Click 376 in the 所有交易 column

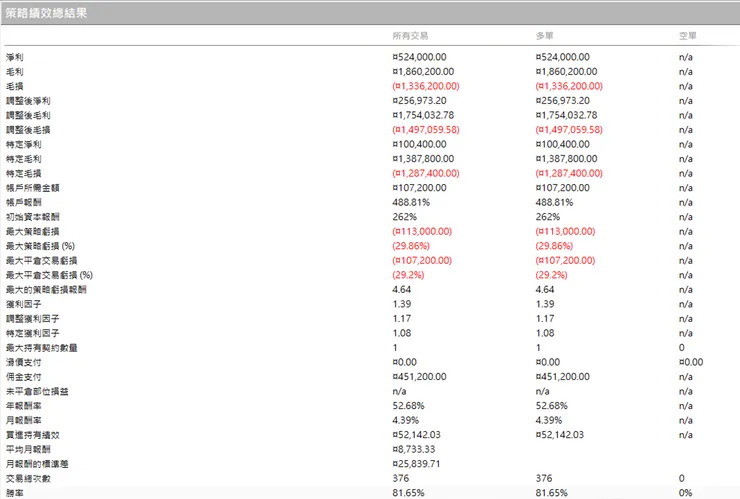coord(401,479)
